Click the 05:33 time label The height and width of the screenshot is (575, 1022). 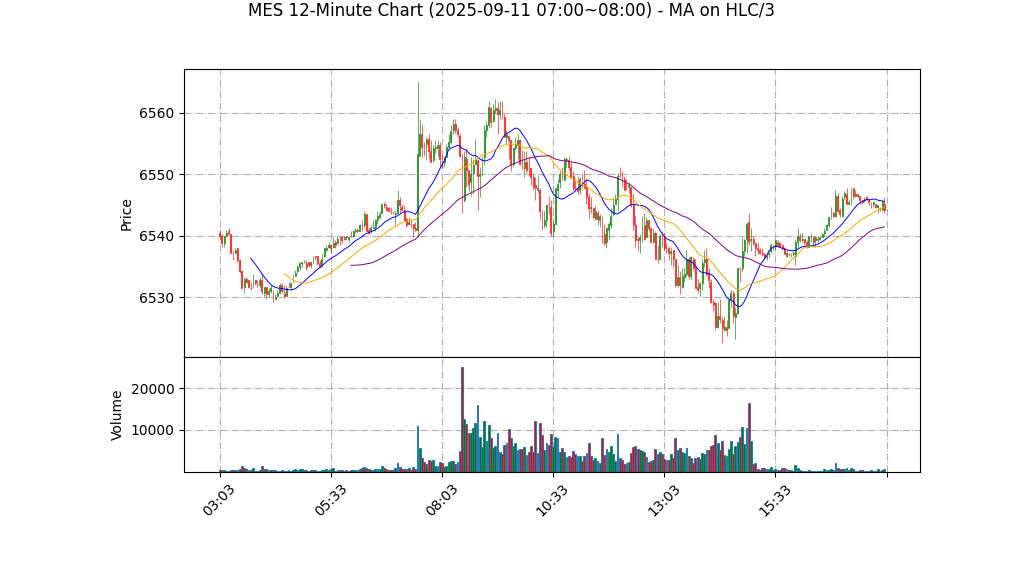(328, 501)
